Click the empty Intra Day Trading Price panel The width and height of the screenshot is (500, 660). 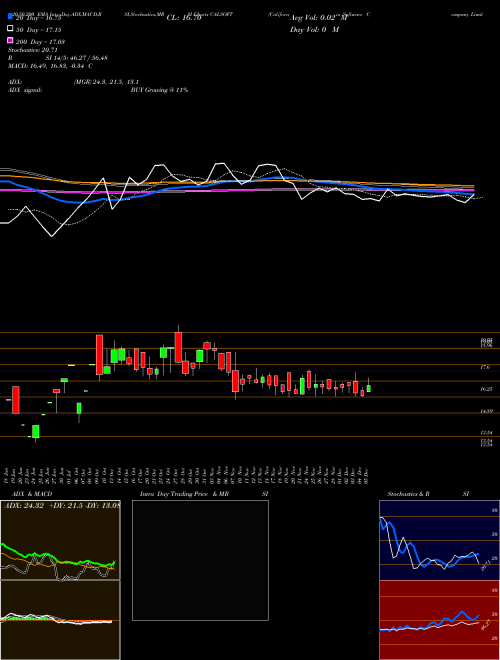[x=200, y=560]
